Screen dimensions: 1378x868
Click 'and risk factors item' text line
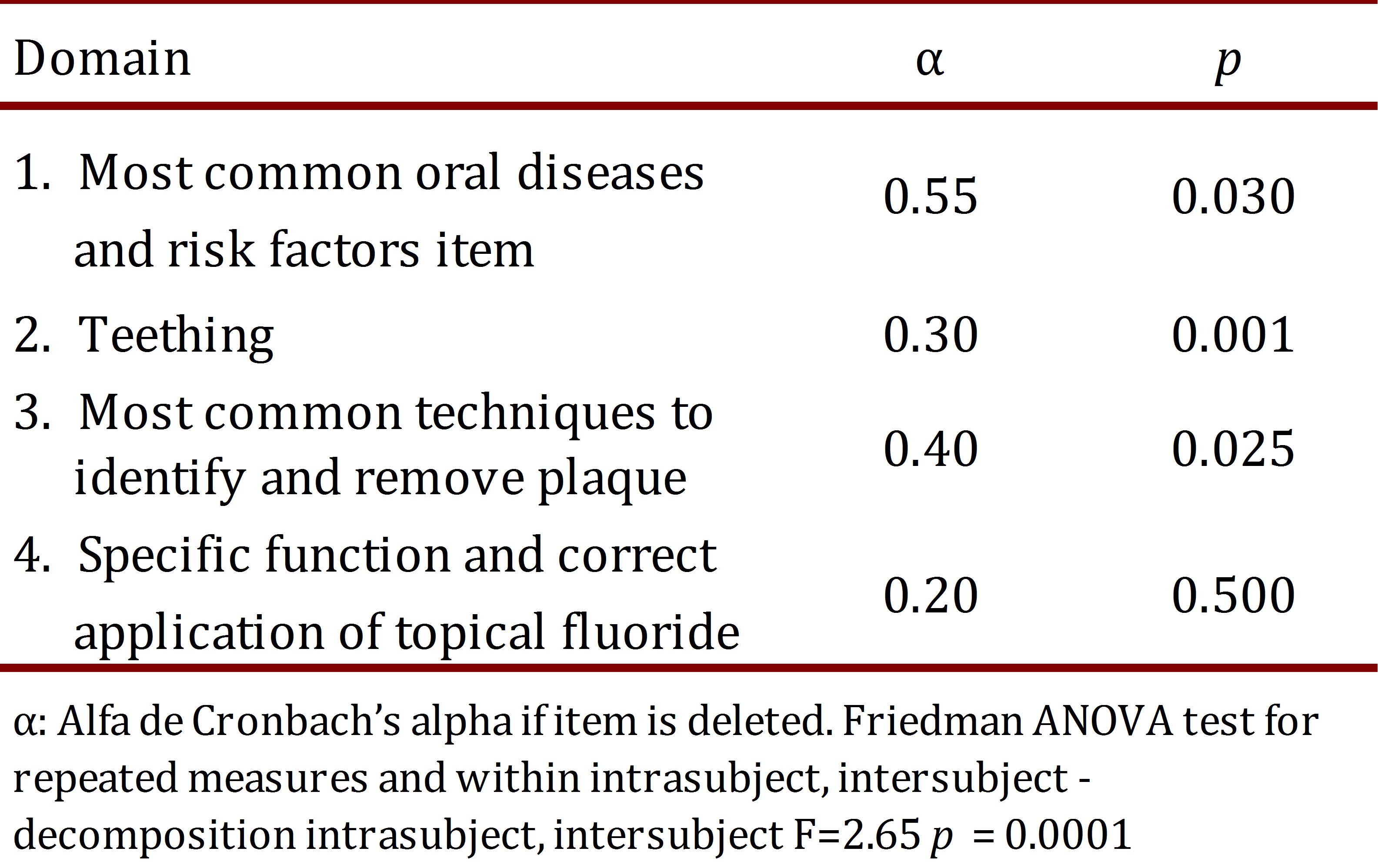304,251
